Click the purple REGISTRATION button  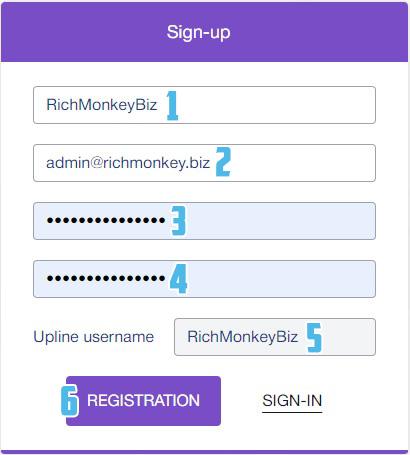coord(143,401)
